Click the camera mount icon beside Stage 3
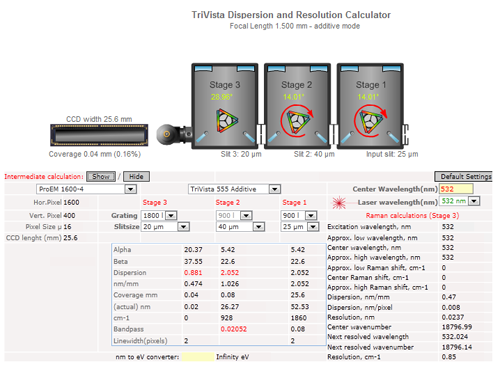Viewport: 500px width, 369px height. coord(174,134)
